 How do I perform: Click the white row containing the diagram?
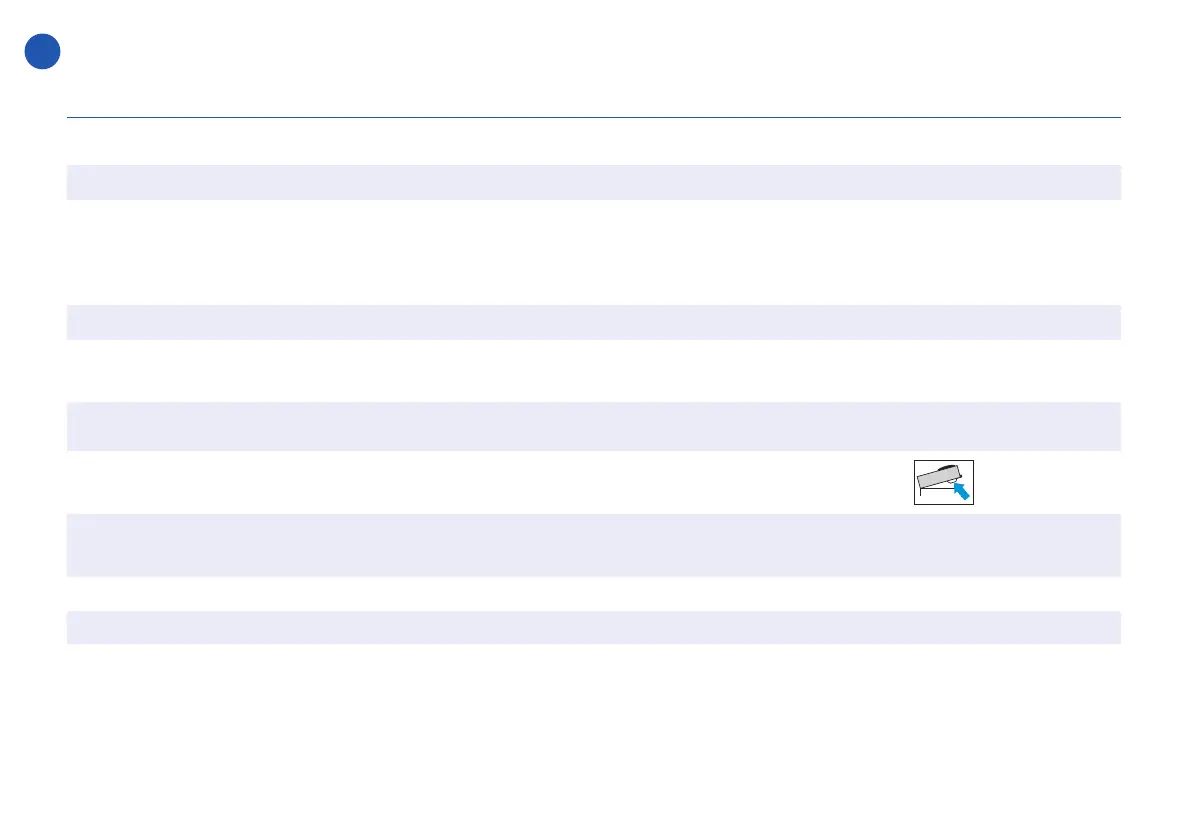tap(593, 482)
